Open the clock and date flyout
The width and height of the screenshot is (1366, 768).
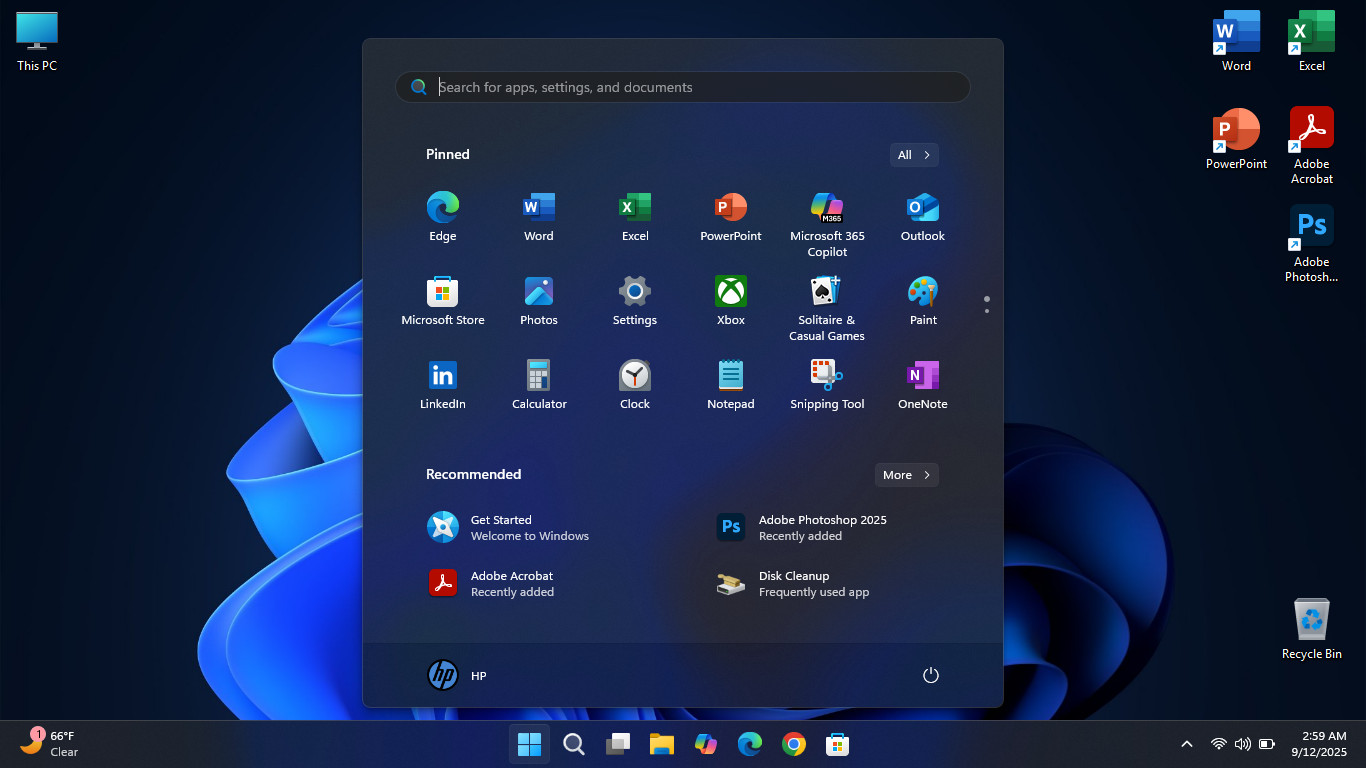click(x=1319, y=744)
